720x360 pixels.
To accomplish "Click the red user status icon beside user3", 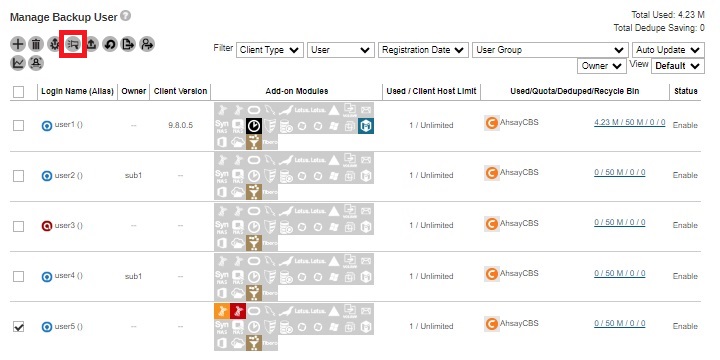I will [x=47, y=226].
